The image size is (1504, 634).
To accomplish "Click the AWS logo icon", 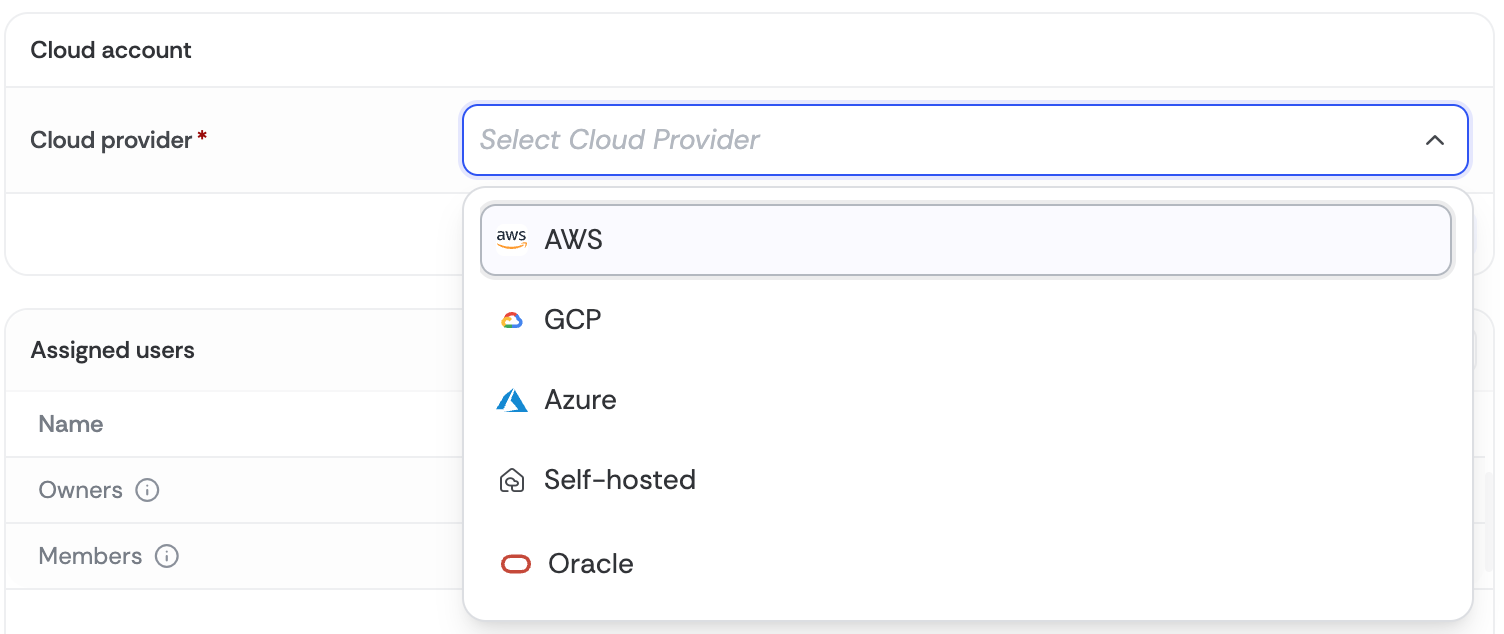I will point(511,240).
